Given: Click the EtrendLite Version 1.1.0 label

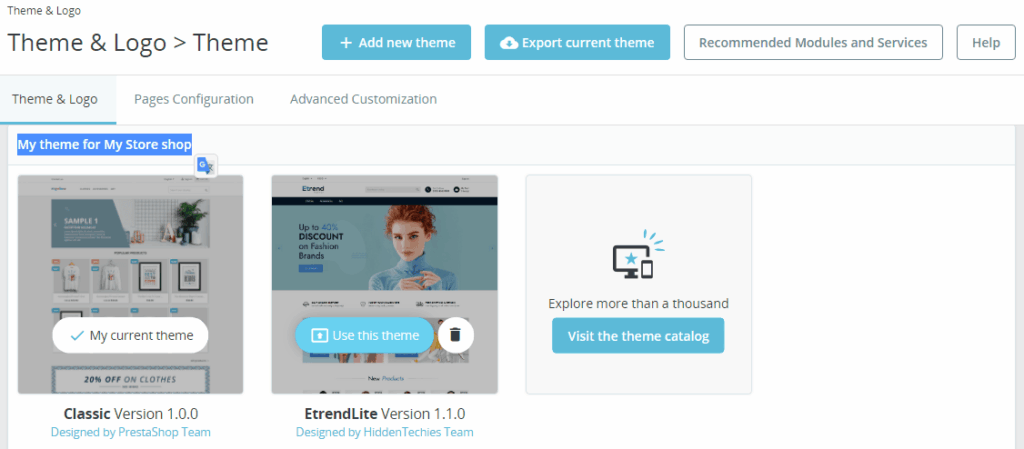Looking at the screenshot, I should click(384, 413).
